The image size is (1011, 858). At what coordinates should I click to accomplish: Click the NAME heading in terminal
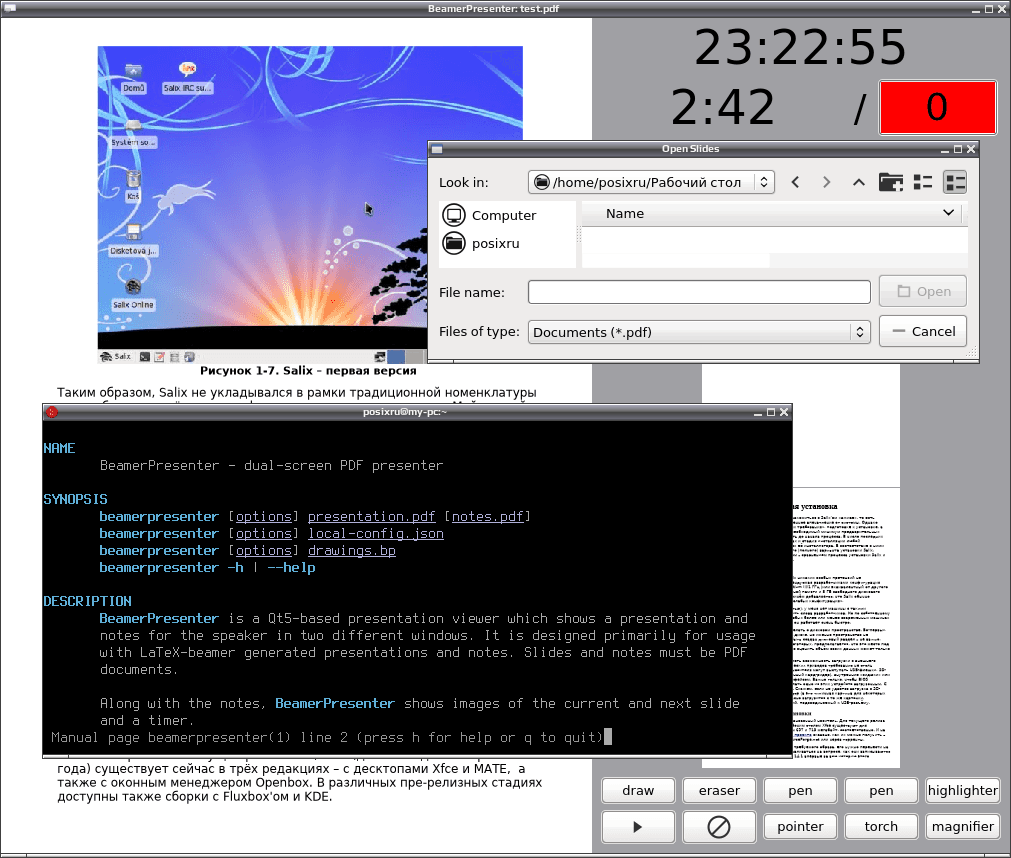click(59, 448)
